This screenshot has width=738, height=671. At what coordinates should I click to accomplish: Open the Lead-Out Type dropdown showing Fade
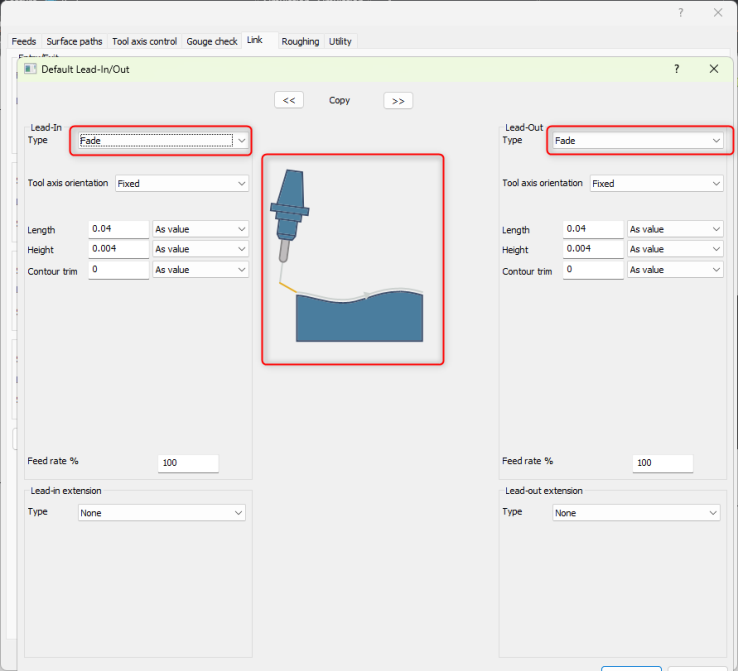pos(636,141)
